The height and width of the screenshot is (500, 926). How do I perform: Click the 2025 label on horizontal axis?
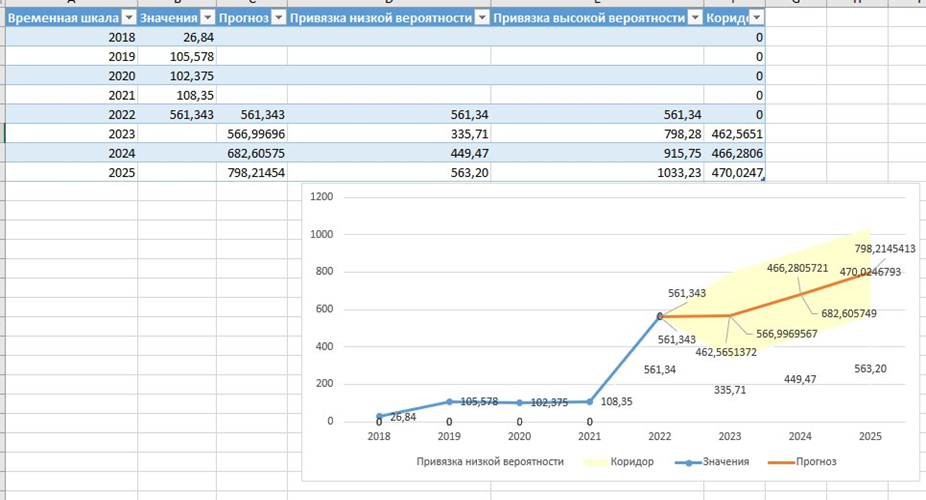point(869,437)
